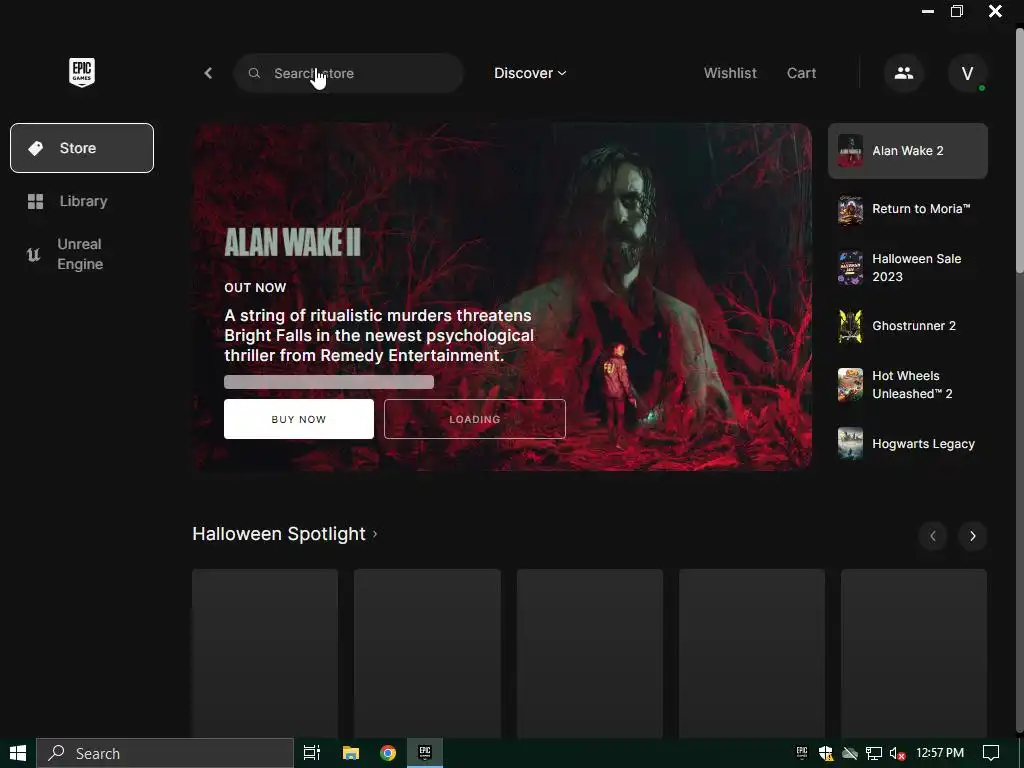Open Library in the sidebar

(x=82, y=201)
